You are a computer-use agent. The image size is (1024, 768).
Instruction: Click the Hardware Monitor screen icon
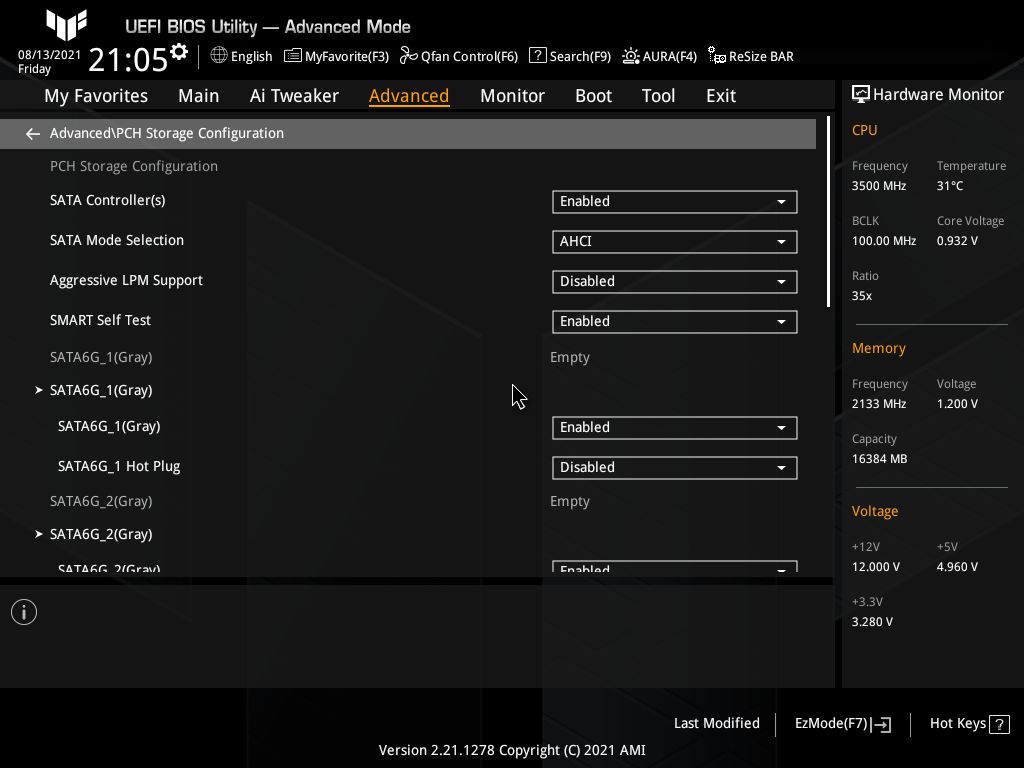coord(861,94)
